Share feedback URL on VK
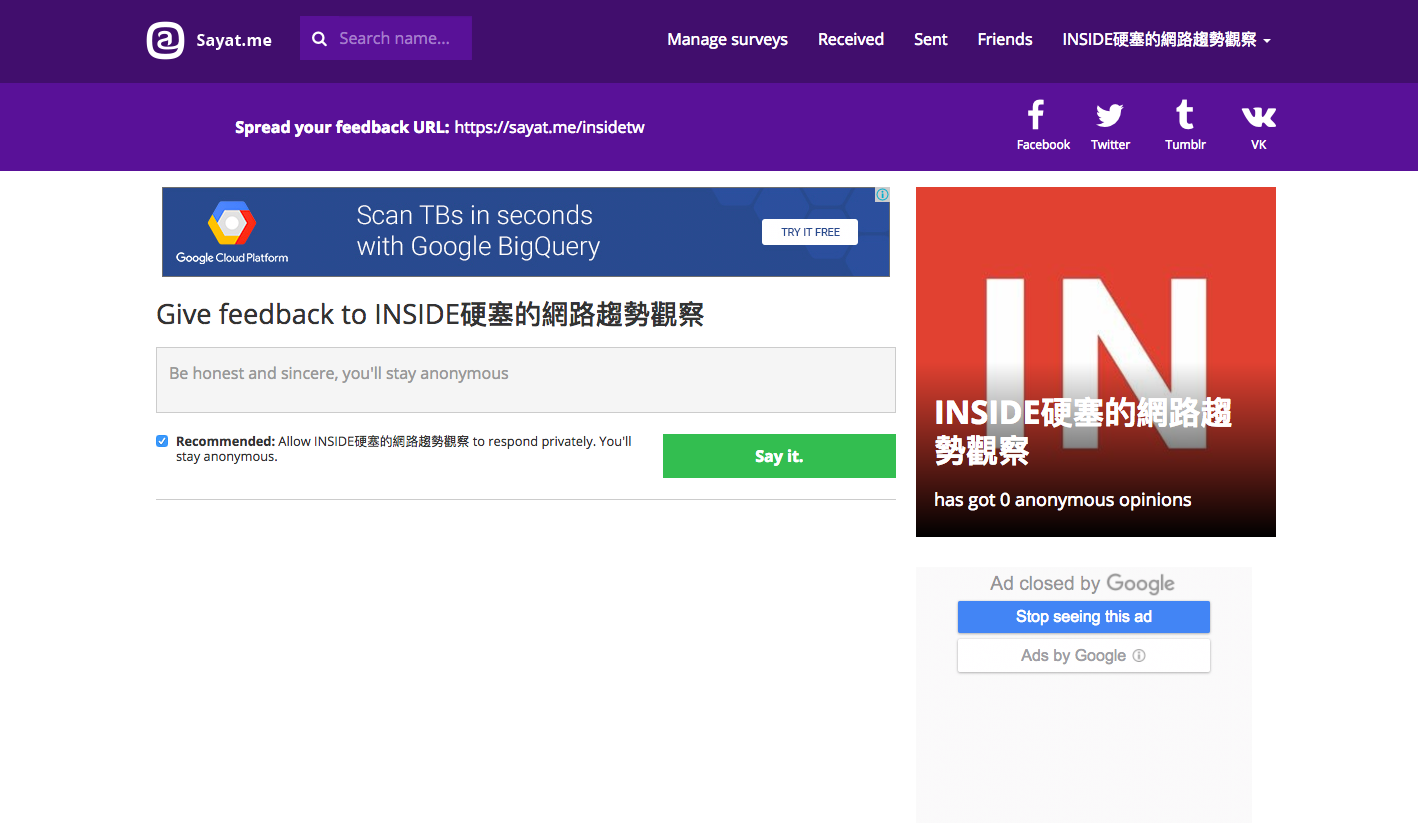Viewport: 1418px width, 823px height. coord(1258,126)
